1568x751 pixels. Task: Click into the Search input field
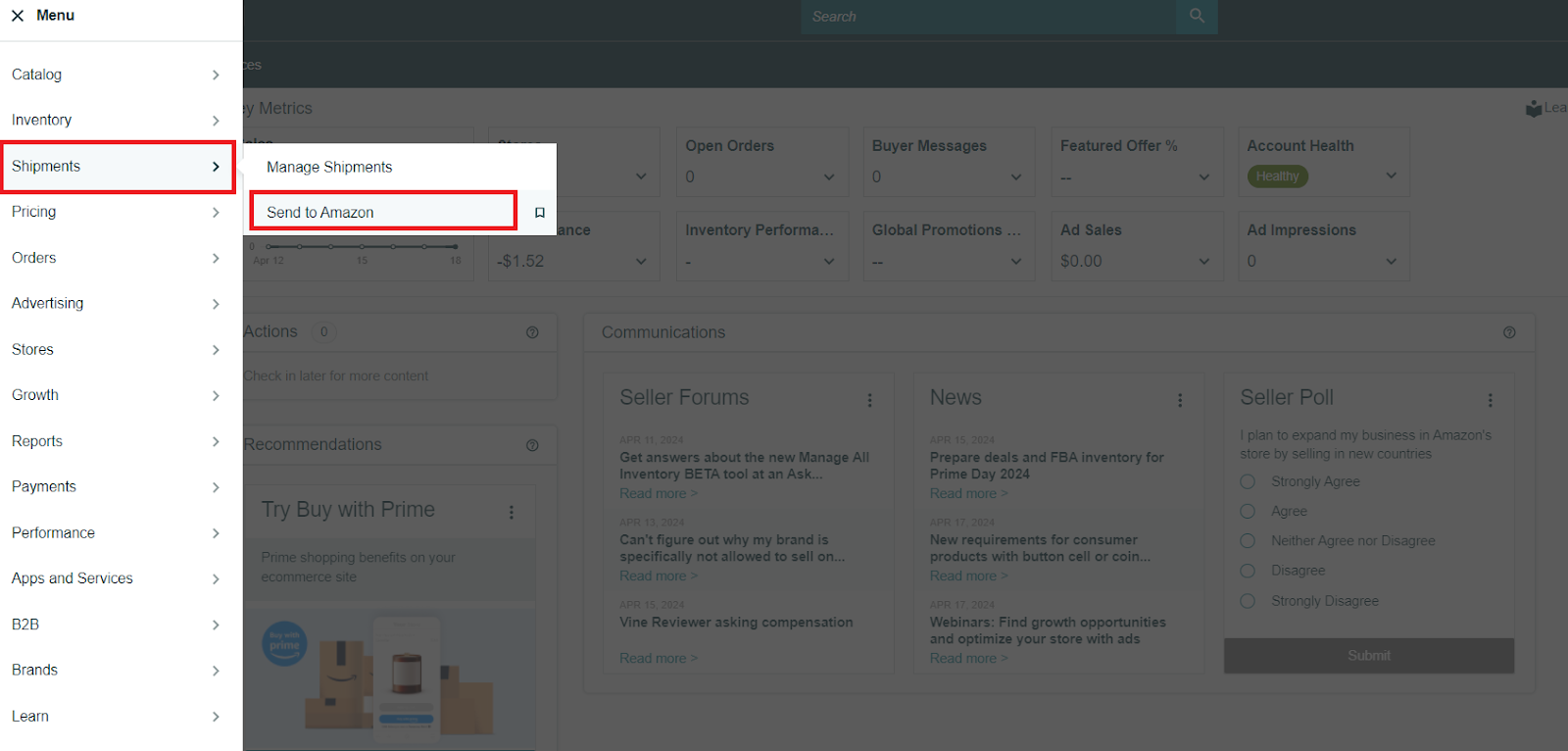tap(989, 17)
